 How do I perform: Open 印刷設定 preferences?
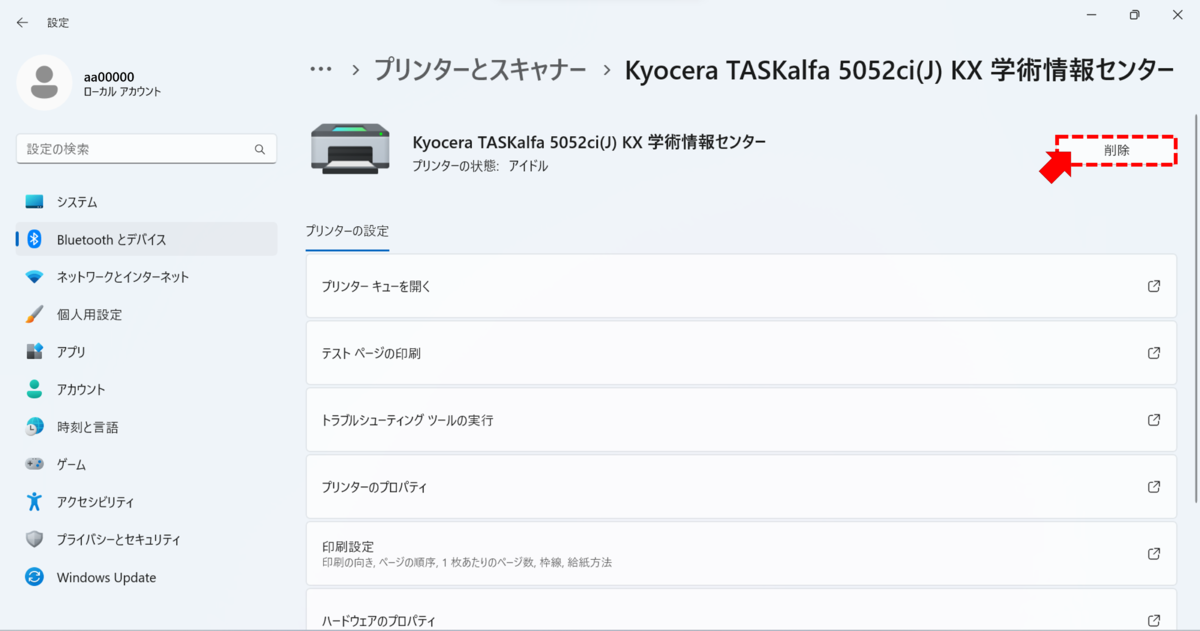(x=741, y=554)
